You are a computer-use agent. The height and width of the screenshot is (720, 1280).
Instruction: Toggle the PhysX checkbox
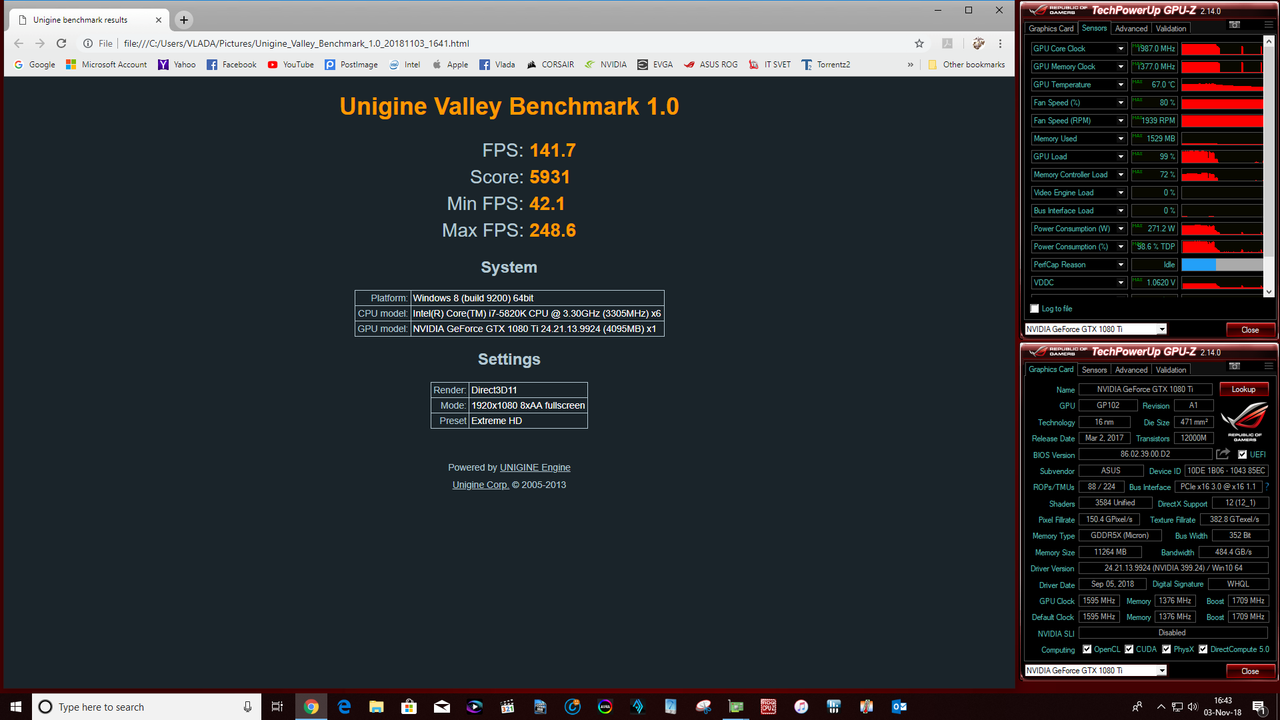[1165, 649]
